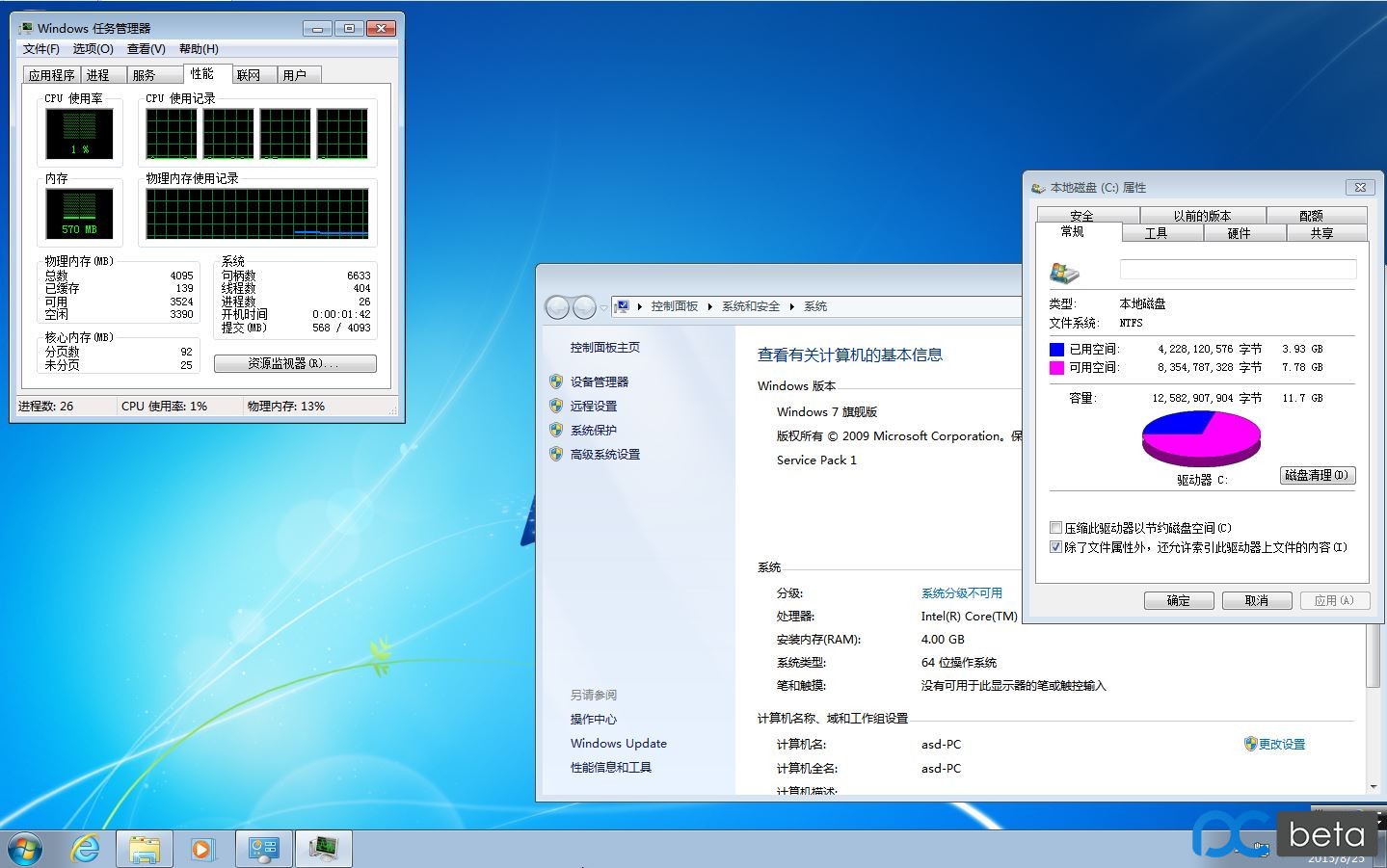
Task: Click the 资源监视器 (Resource Monitor) button
Action: click(295, 363)
